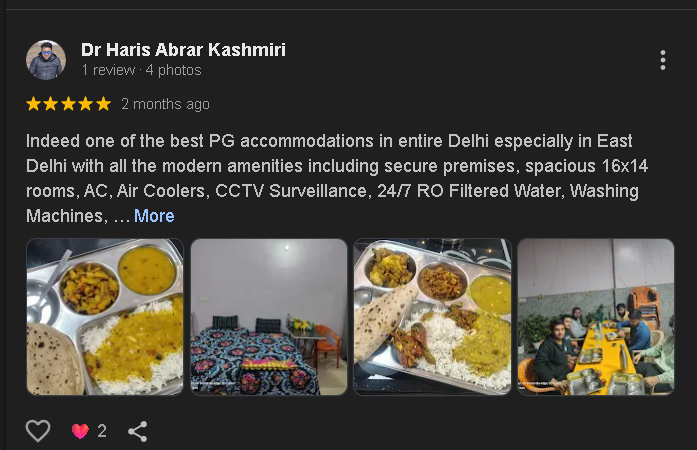The width and height of the screenshot is (697, 450).
Task: Share this review using the share icon
Action: [137, 431]
